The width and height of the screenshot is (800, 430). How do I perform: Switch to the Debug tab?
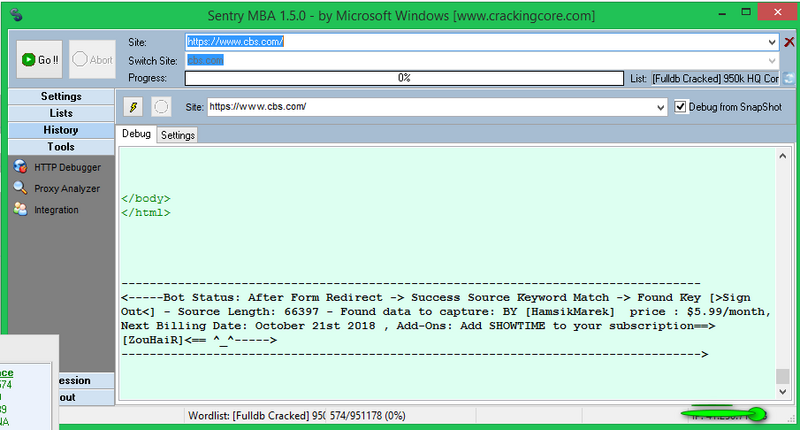coord(136,134)
